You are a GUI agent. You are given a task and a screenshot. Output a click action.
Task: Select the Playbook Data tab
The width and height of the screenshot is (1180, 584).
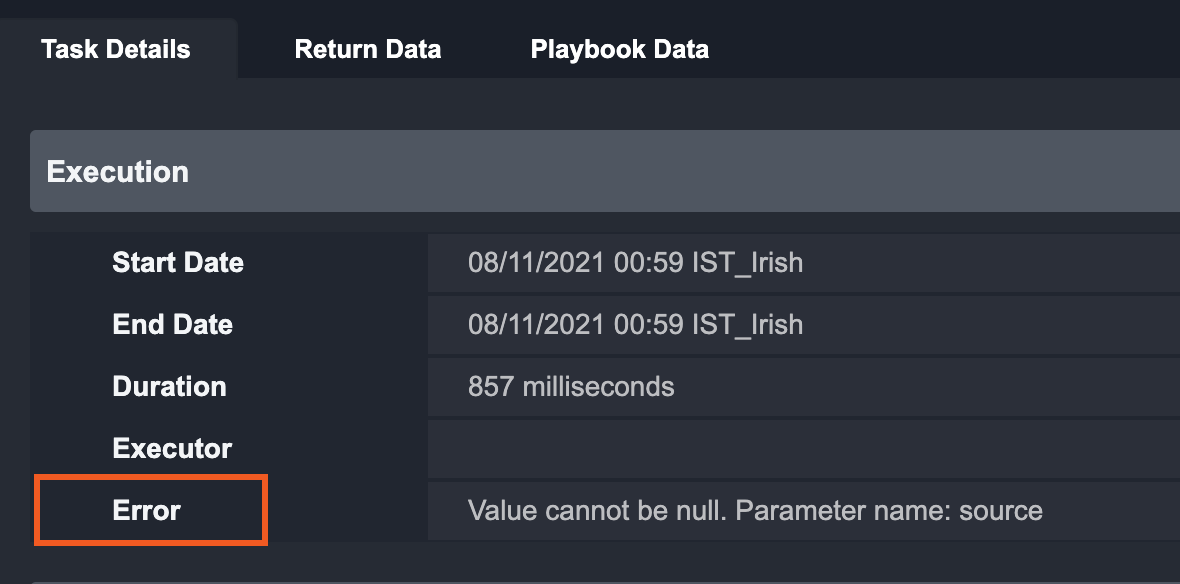click(619, 49)
